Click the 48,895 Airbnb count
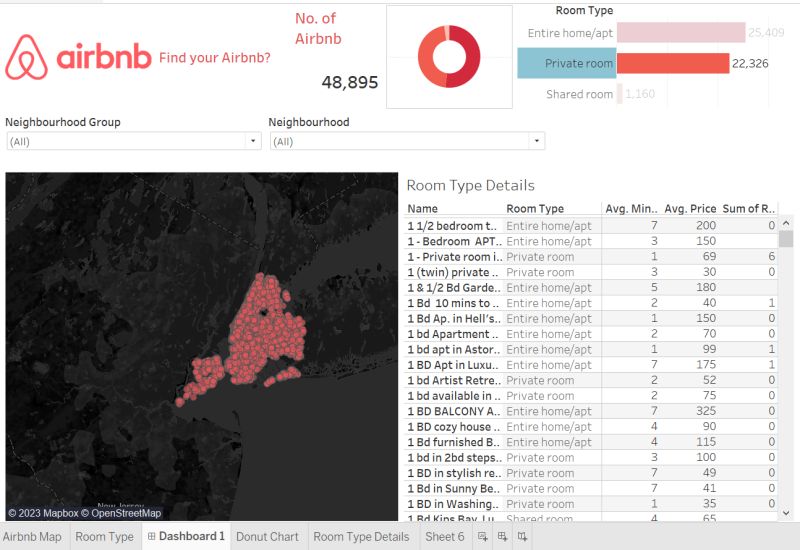This screenshot has height=550, width=800. click(x=350, y=82)
